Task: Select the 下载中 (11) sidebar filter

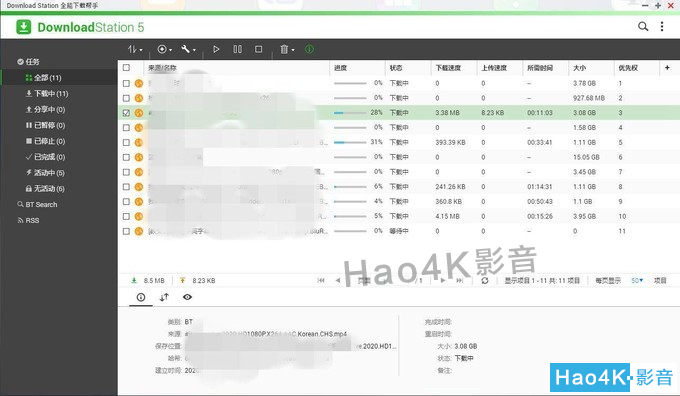Action: tap(47, 94)
